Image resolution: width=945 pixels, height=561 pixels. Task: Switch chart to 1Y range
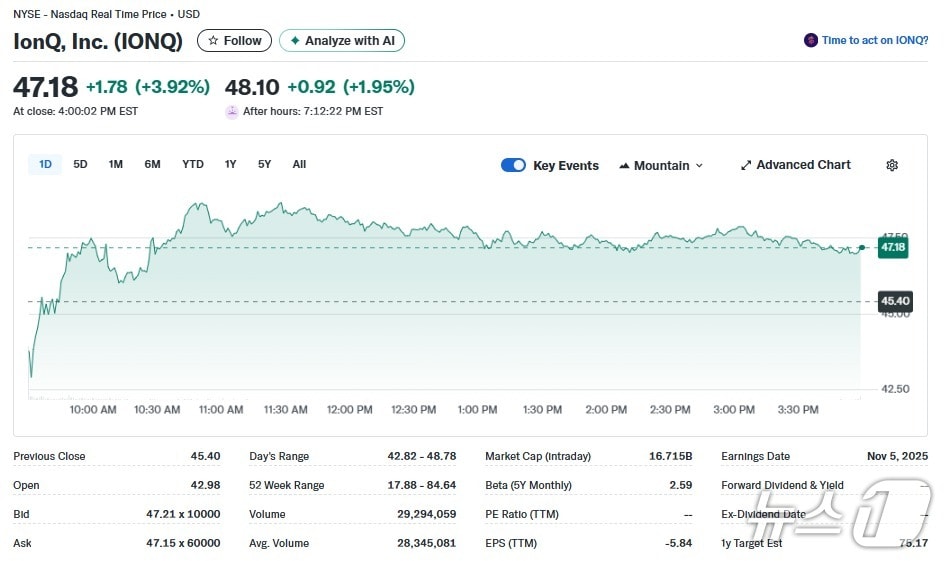click(231, 165)
